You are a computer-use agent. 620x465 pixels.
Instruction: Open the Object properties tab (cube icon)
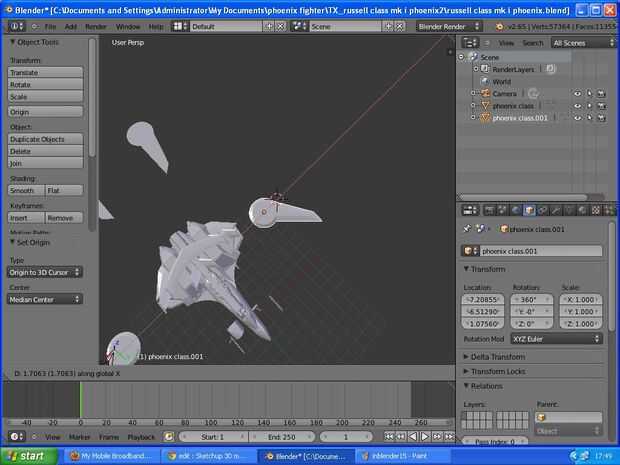tap(529, 210)
